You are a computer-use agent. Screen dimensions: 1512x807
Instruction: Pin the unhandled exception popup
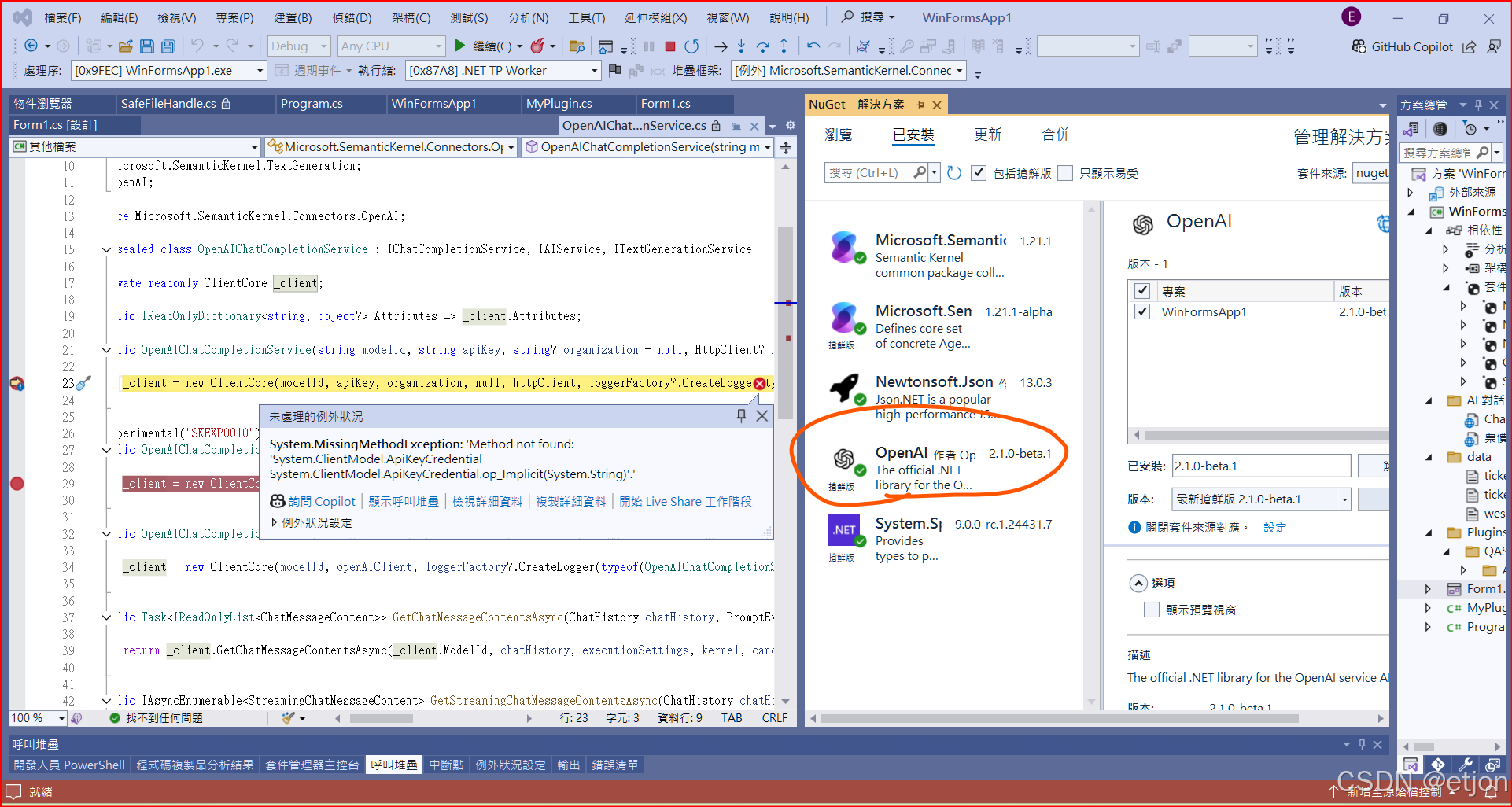(x=741, y=416)
